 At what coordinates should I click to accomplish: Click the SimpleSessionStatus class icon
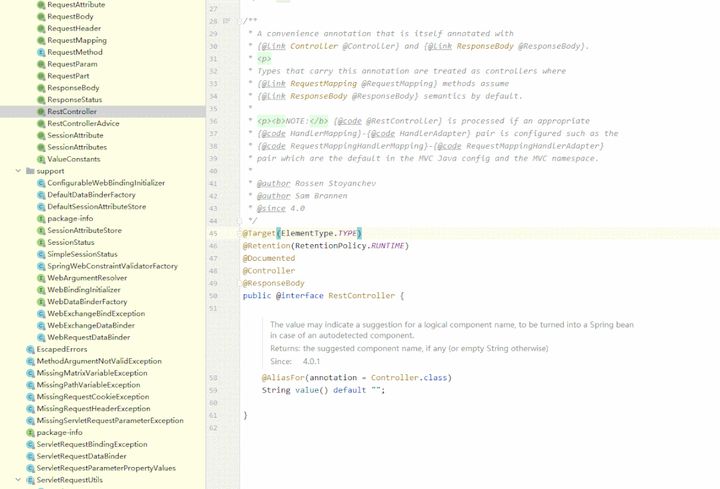click(41, 254)
